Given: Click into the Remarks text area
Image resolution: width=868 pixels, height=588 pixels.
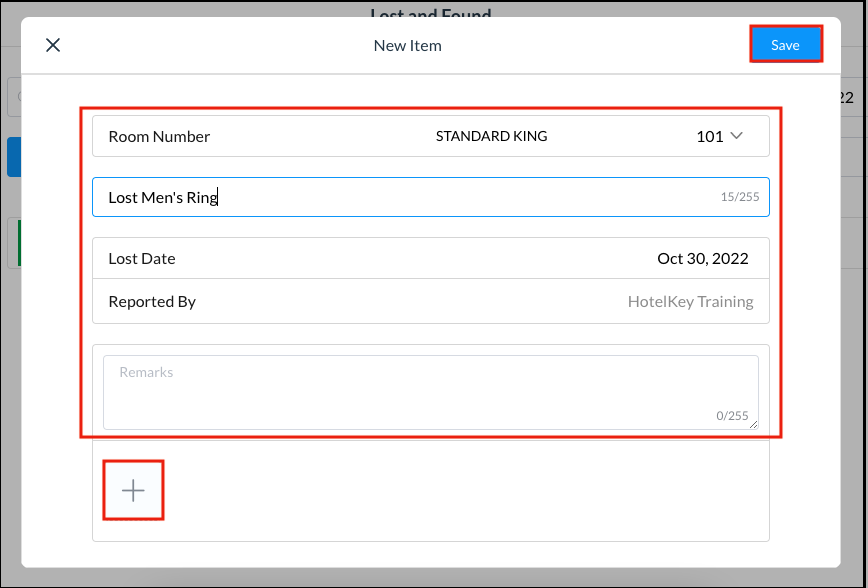Looking at the screenshot, I should pos(430,392).
